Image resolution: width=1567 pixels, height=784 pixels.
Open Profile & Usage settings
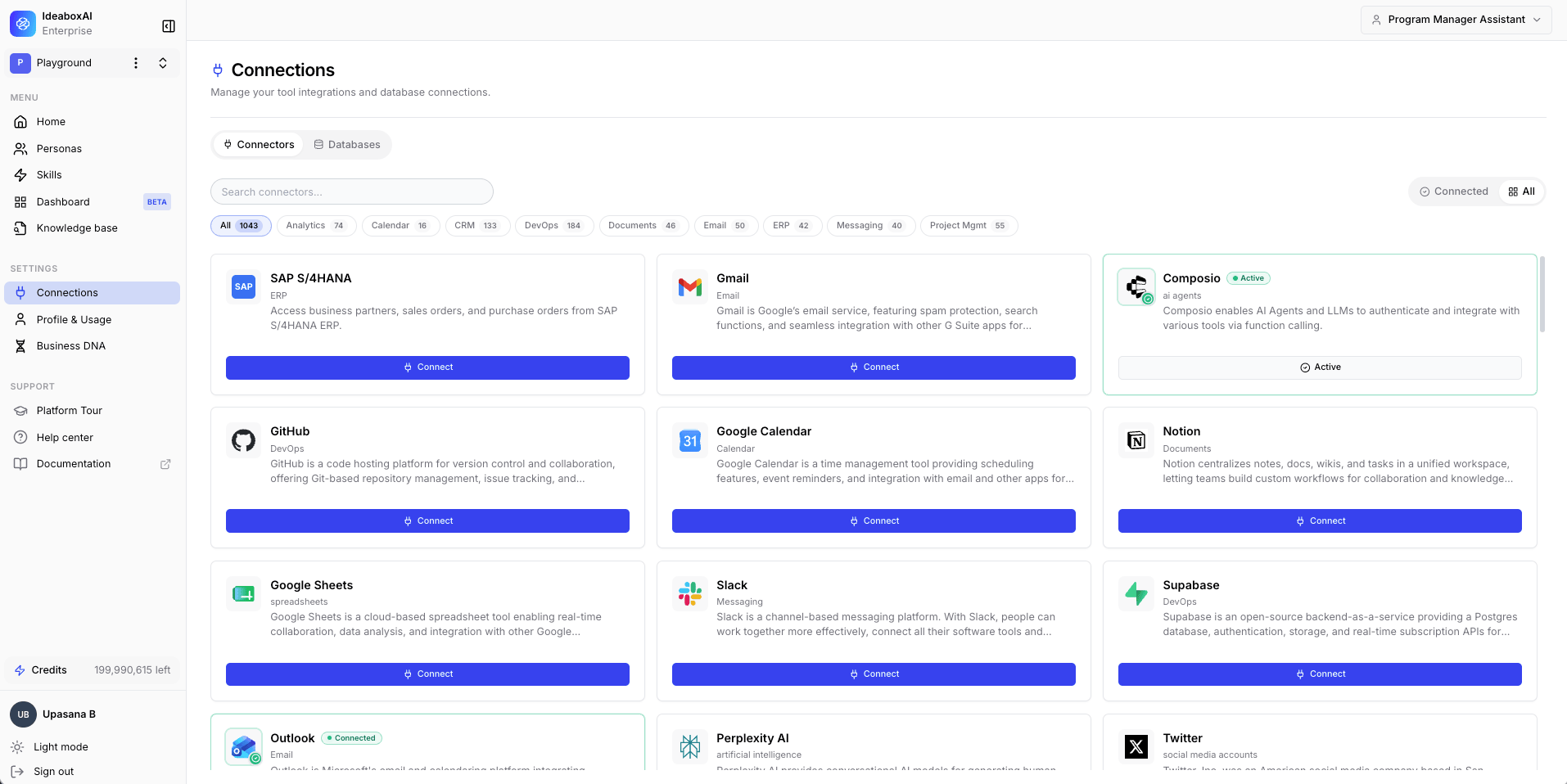click(92, 320)
